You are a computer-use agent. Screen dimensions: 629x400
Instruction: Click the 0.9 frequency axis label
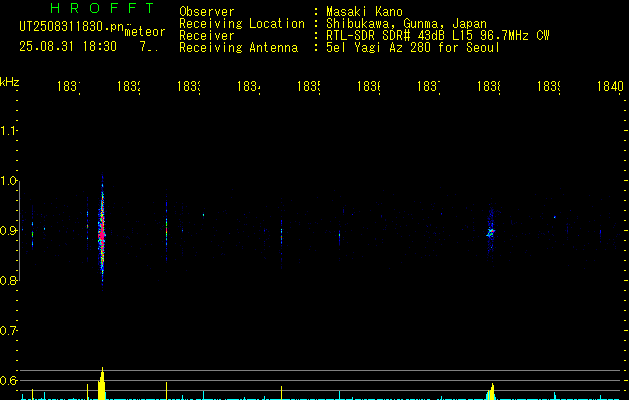click(x=8, y=231)
